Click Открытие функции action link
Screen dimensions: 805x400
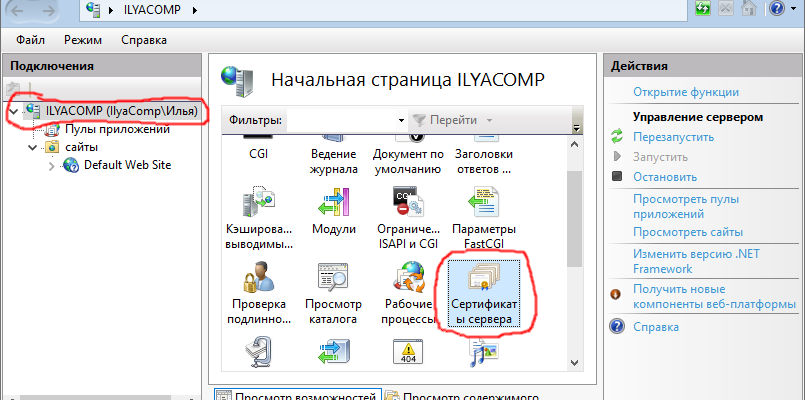coord(686,92)
